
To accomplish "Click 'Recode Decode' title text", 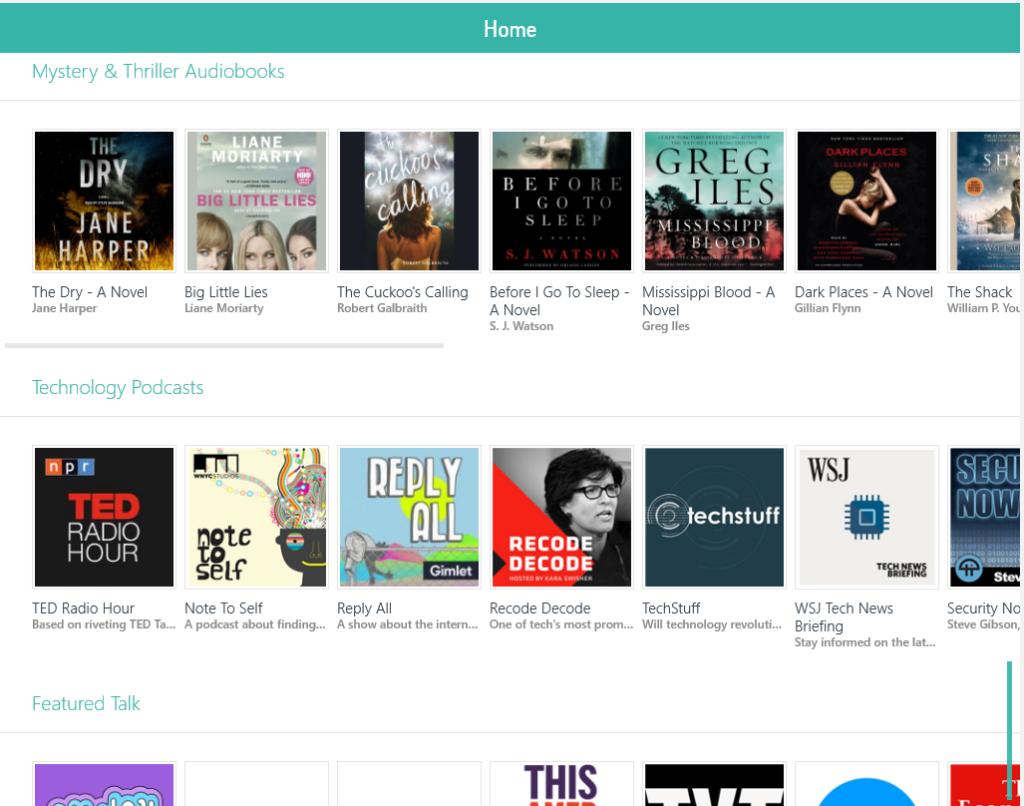I will point(540,608).
